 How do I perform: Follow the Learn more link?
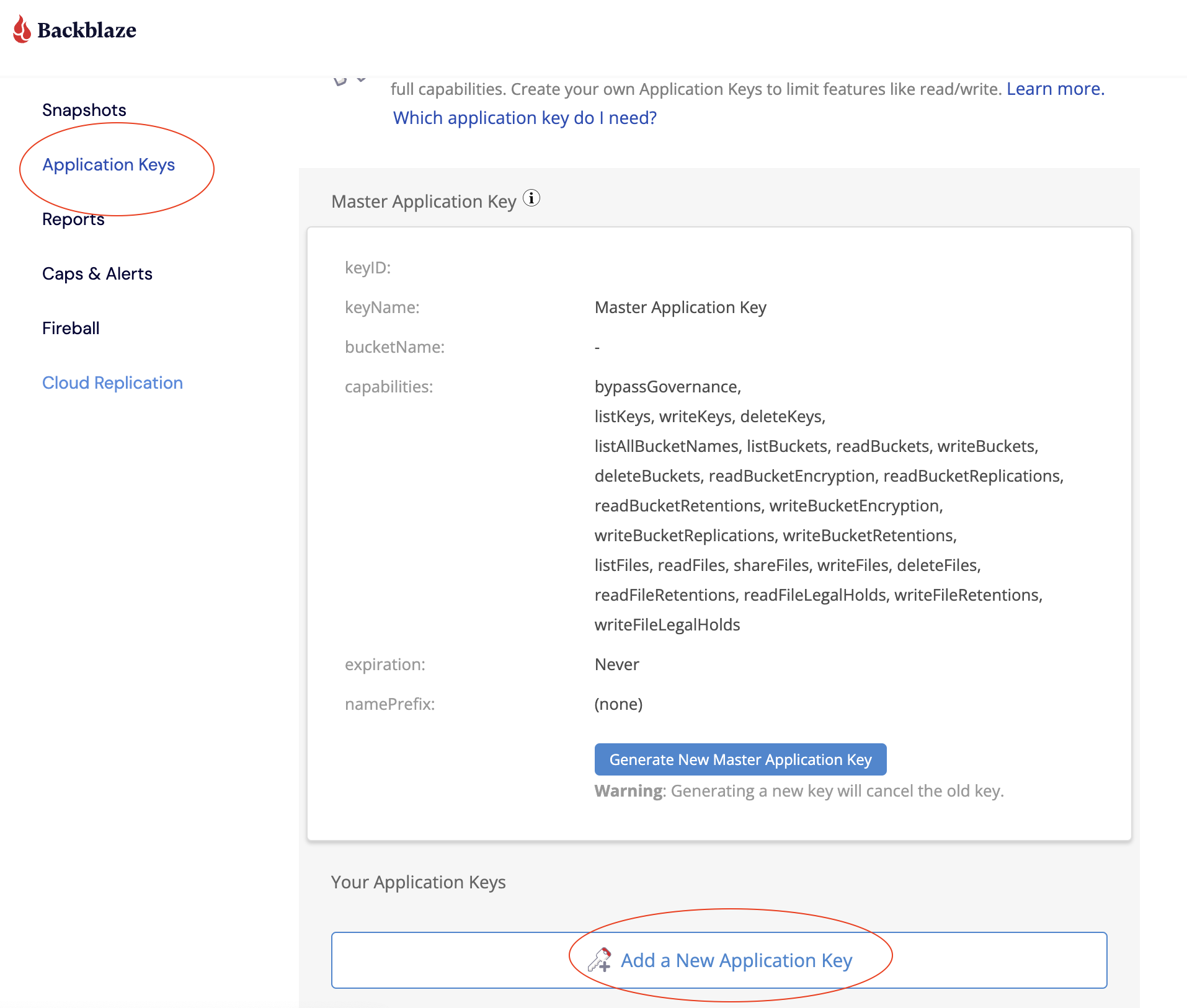(x=1055, y=89)
